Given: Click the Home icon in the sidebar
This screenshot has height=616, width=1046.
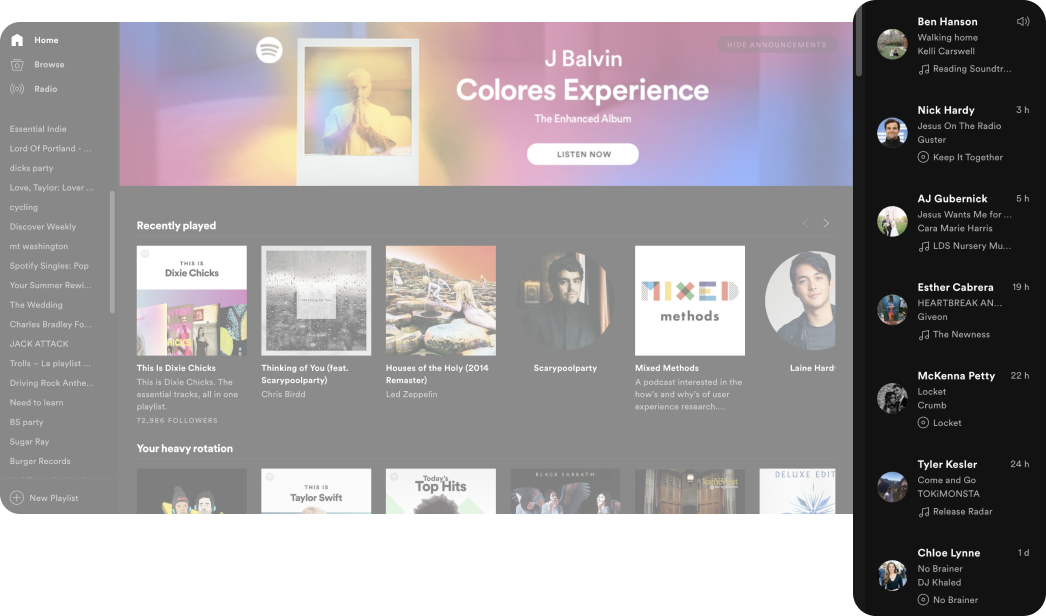Looking at the screenshot, I should click(17, 40).
